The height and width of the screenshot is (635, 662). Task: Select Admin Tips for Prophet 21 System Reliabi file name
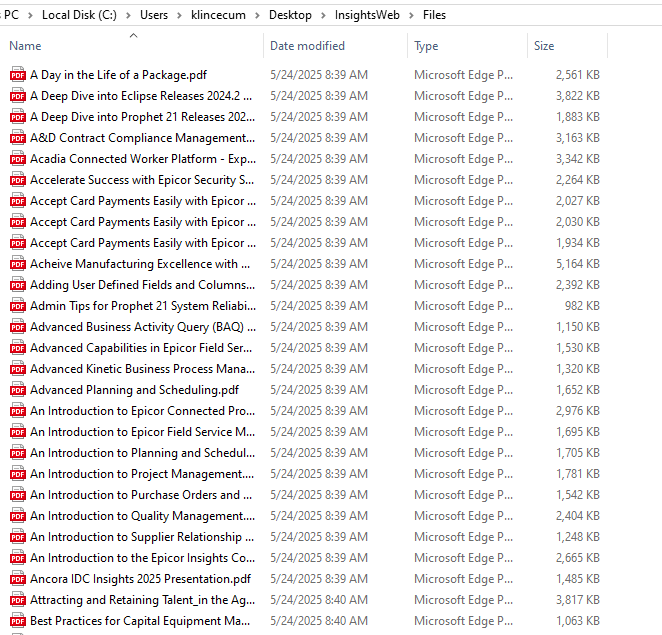(x=143, y=306)
